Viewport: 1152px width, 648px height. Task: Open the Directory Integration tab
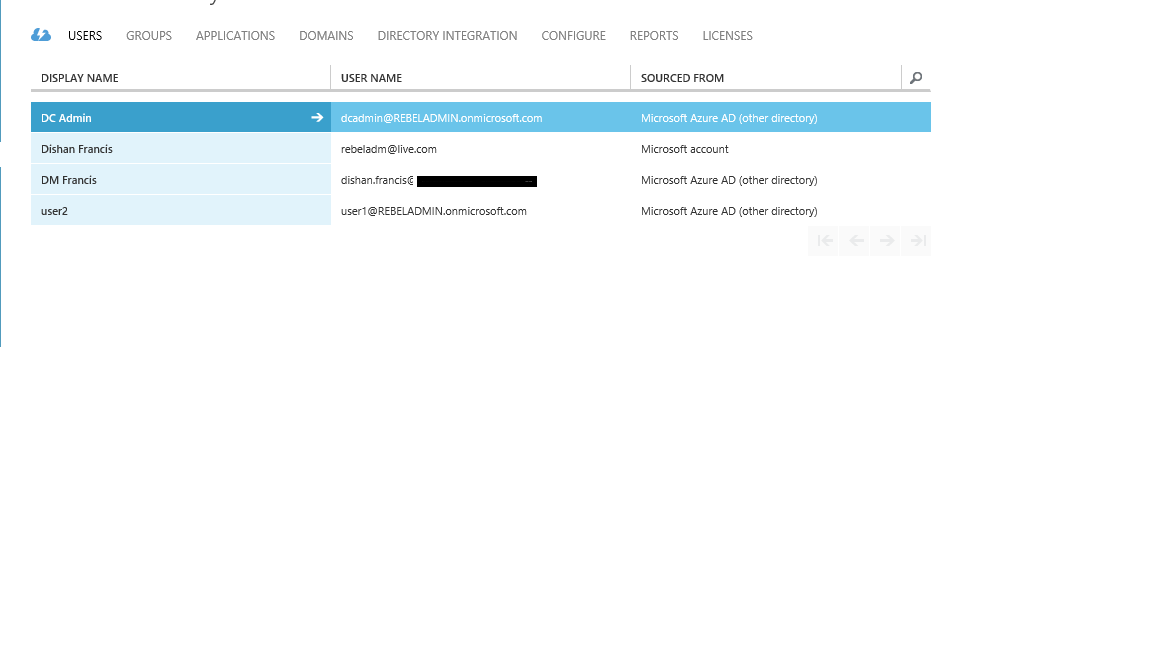(x=447, y=36)
